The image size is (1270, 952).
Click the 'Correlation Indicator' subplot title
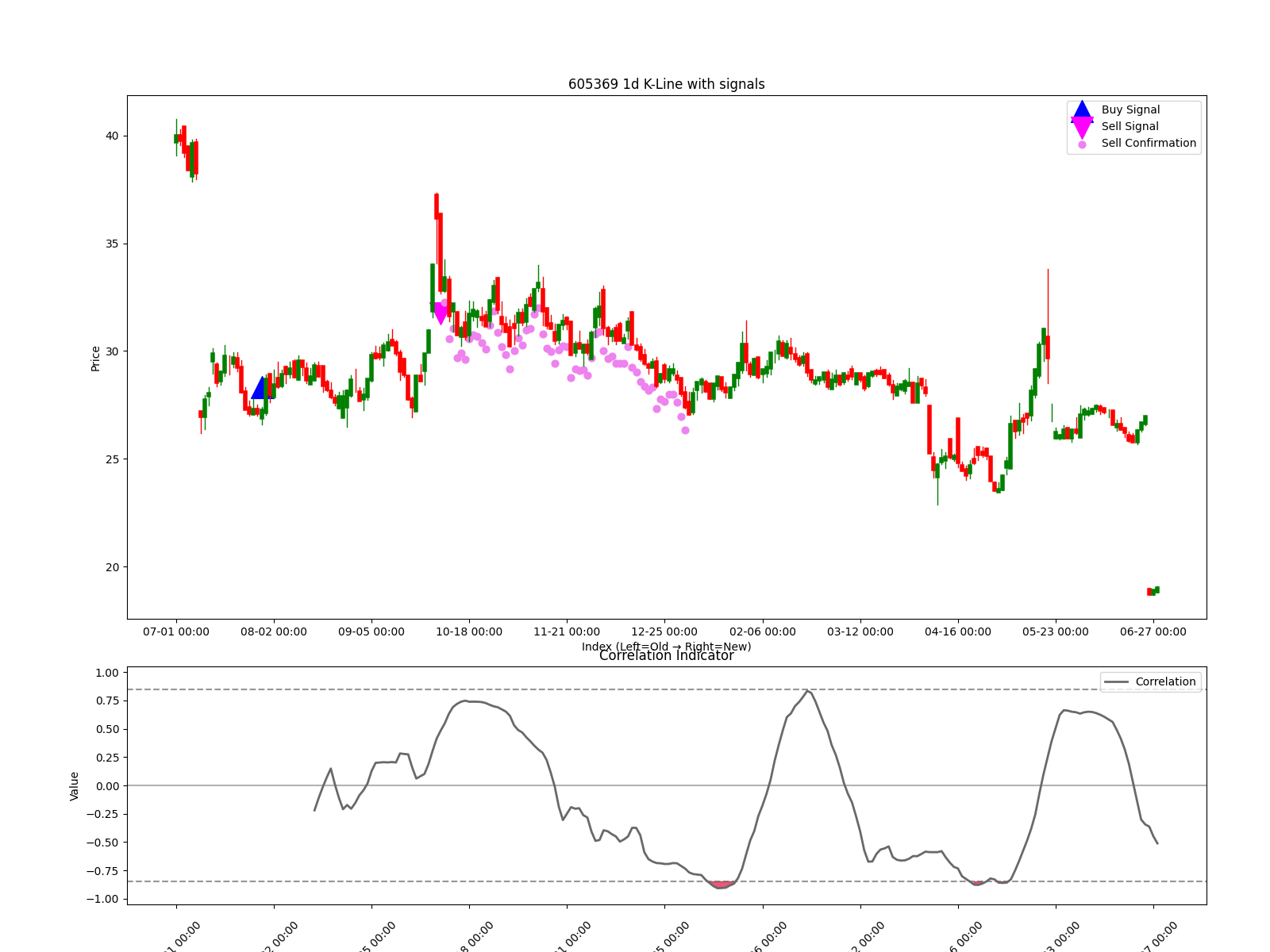(x=667, y=655)
